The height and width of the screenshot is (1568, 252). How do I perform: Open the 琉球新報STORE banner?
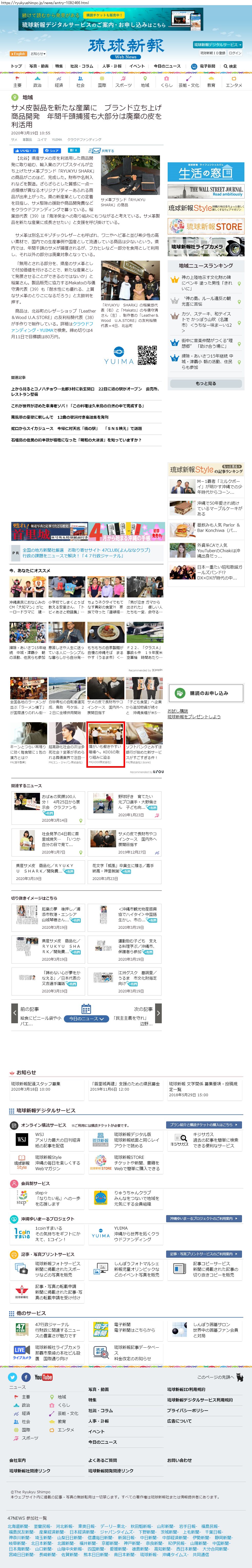[206, 227]
